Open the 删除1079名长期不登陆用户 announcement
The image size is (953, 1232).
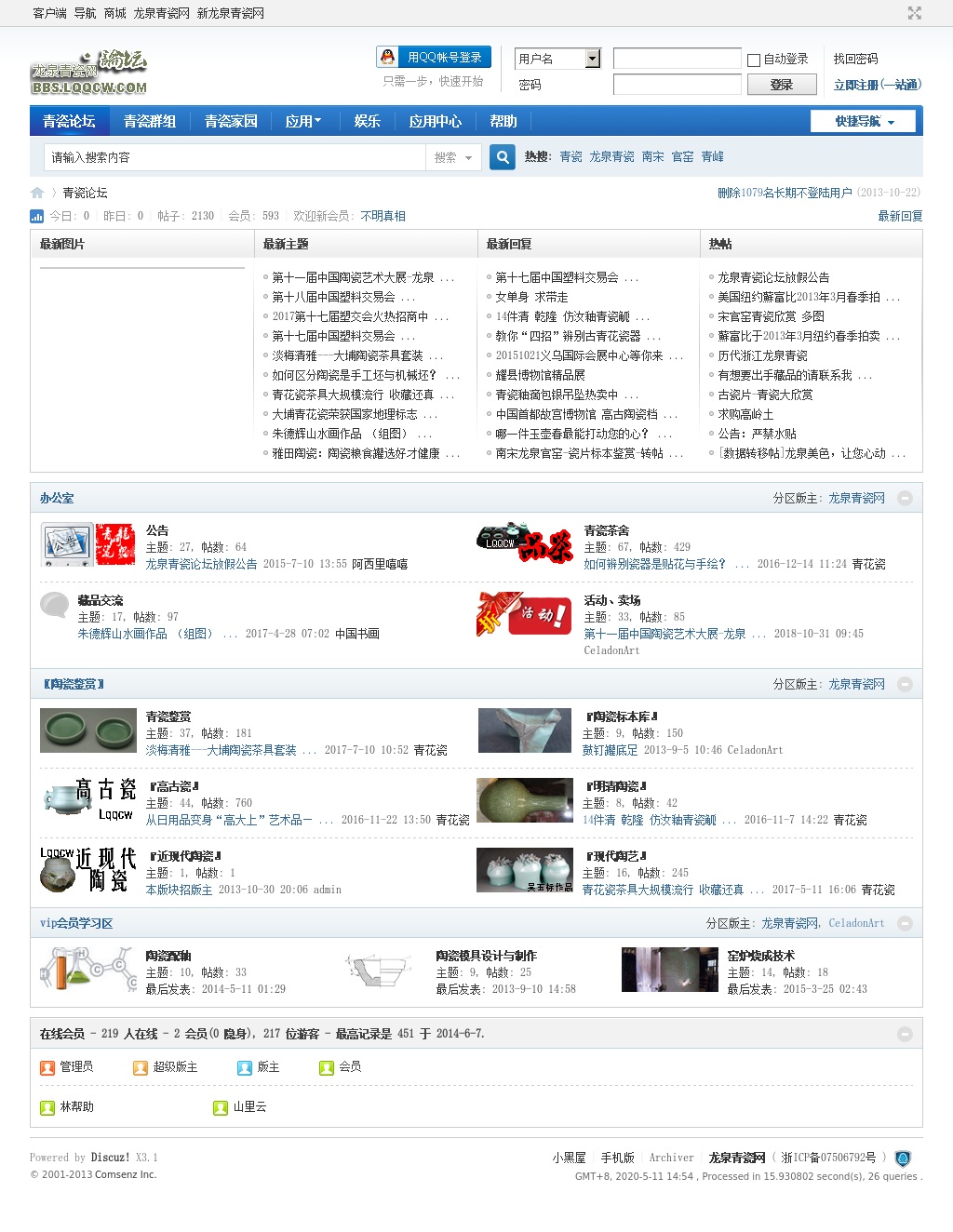pos(785,193)
